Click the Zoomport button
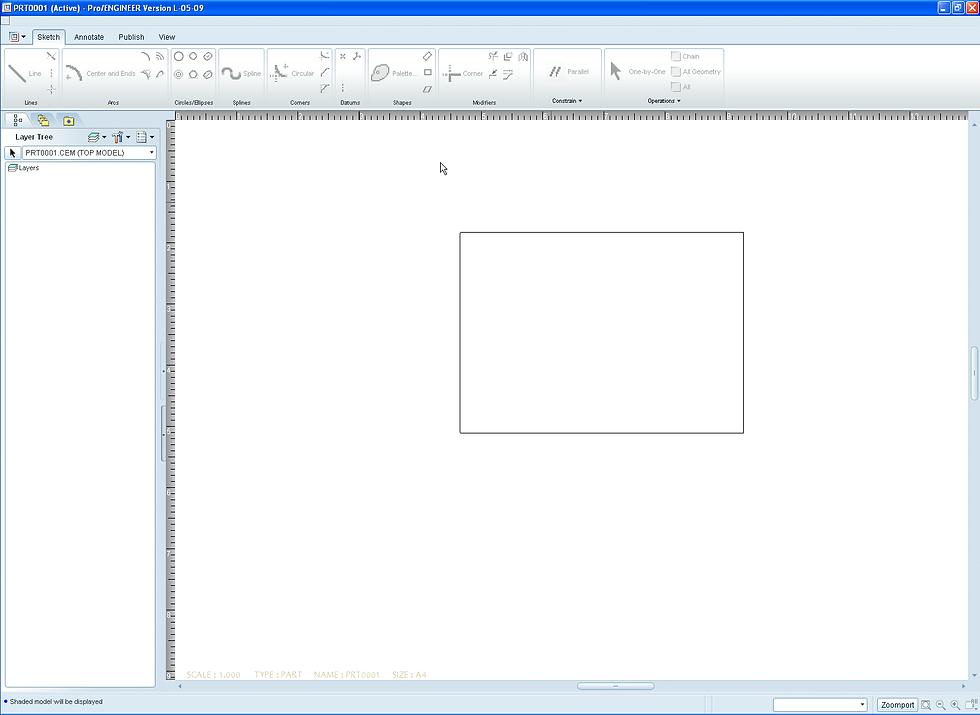 pos(897,705)
